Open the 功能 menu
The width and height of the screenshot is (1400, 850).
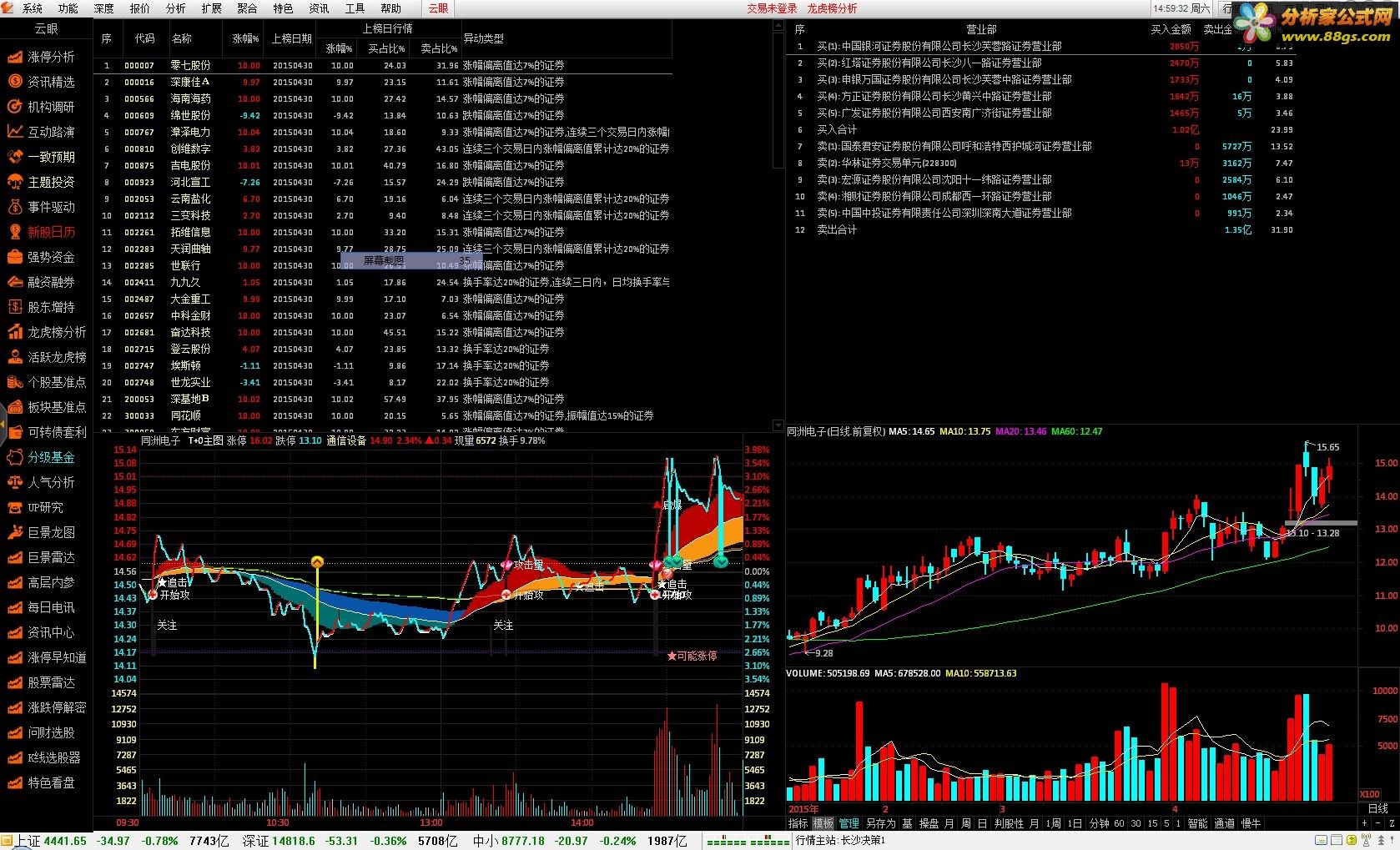68,8
